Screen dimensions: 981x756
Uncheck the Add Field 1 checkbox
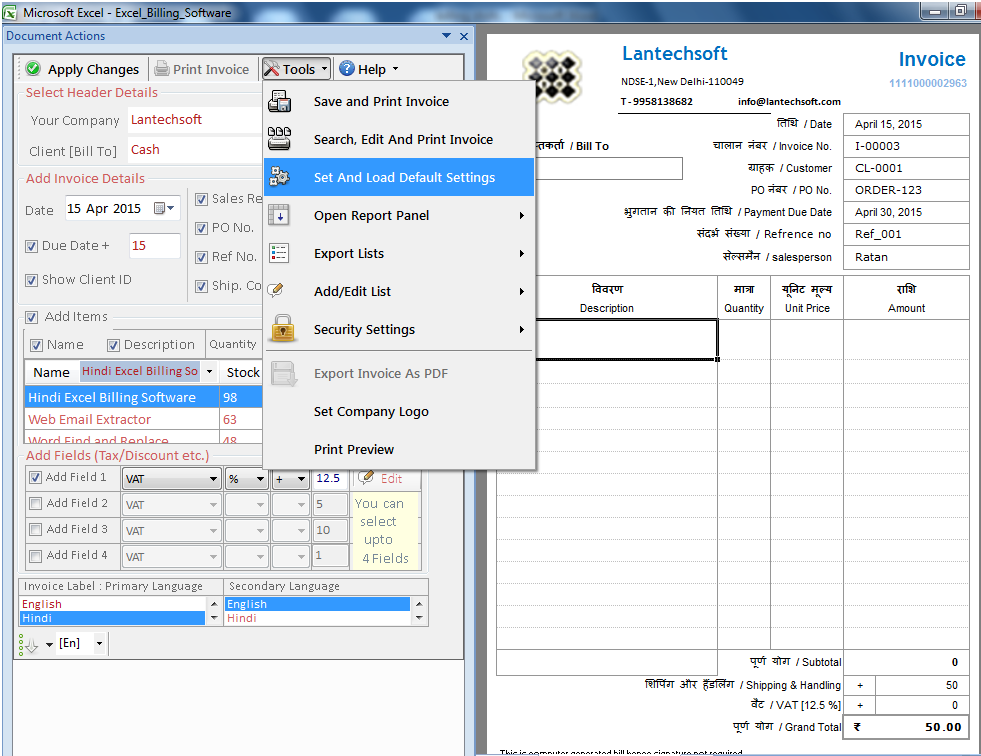[36, 477]
